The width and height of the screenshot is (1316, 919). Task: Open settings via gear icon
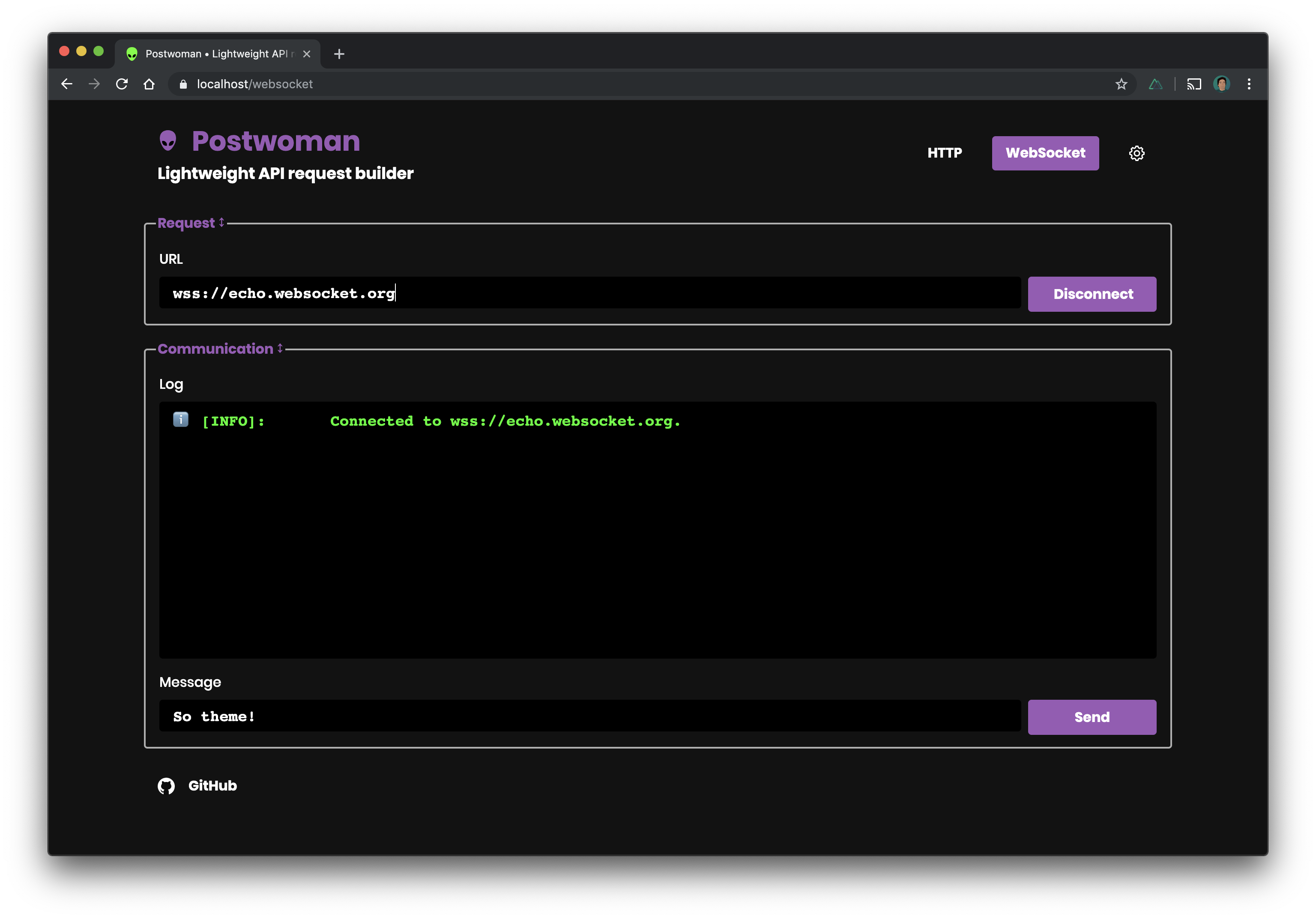[x=1136, y=153]
